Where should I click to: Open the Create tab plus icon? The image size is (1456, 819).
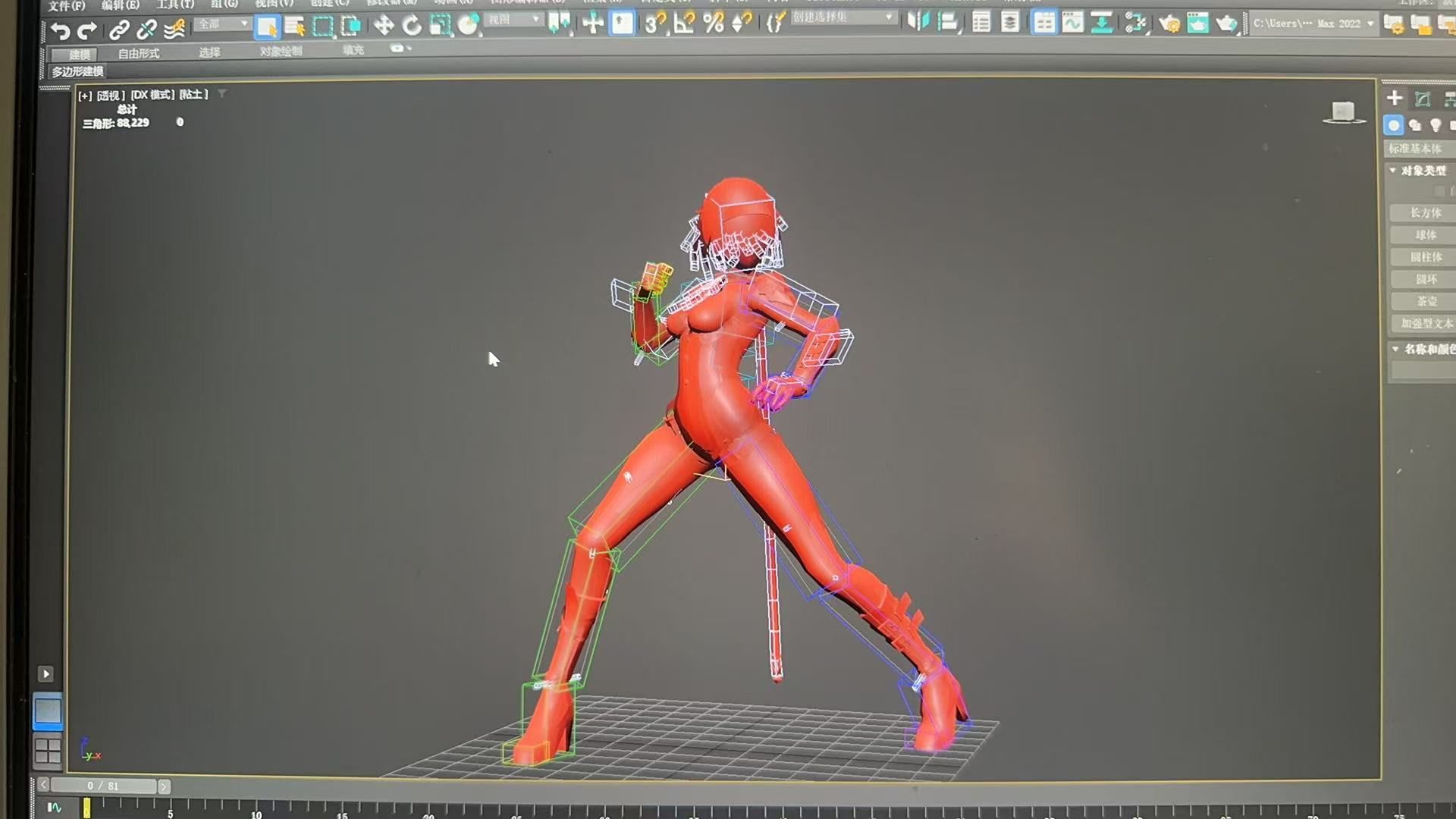tap(1394, 98)
